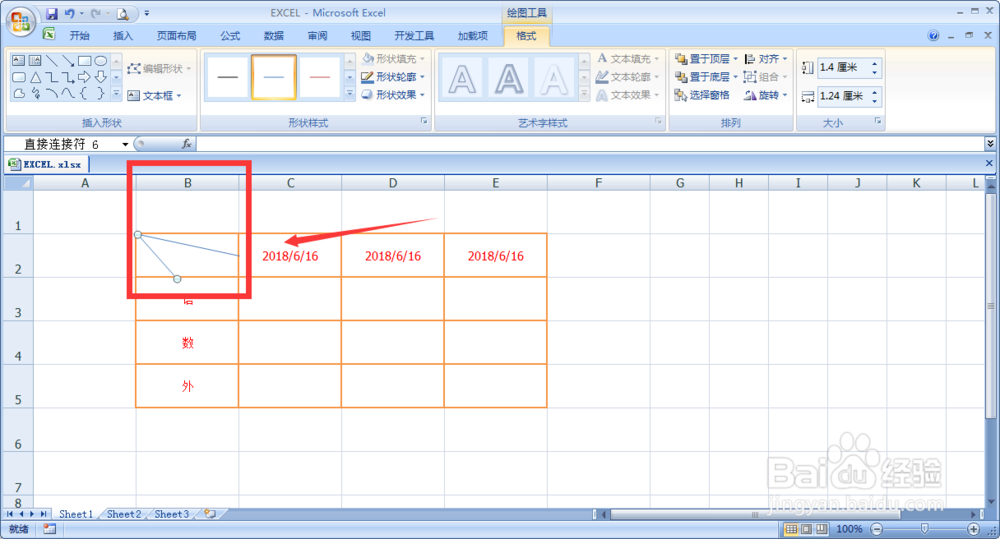Expand the shape gallery more button
This screenshot has height=539, width=1000.
(116, 94)
